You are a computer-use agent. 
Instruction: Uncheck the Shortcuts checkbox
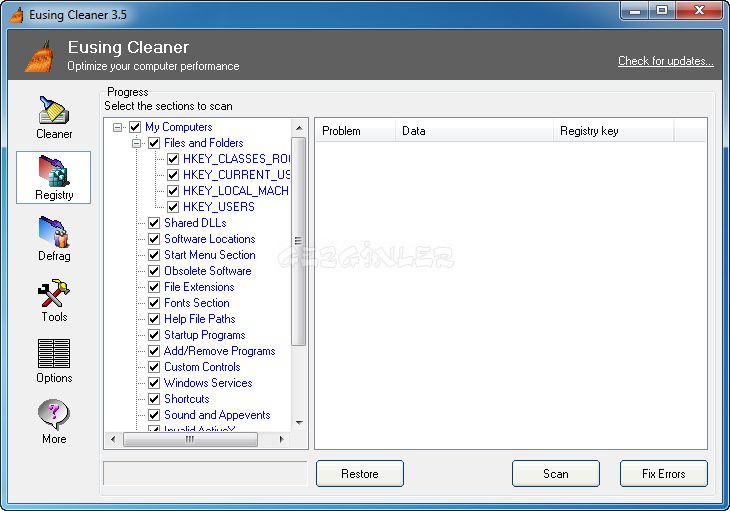pos(154,399)
